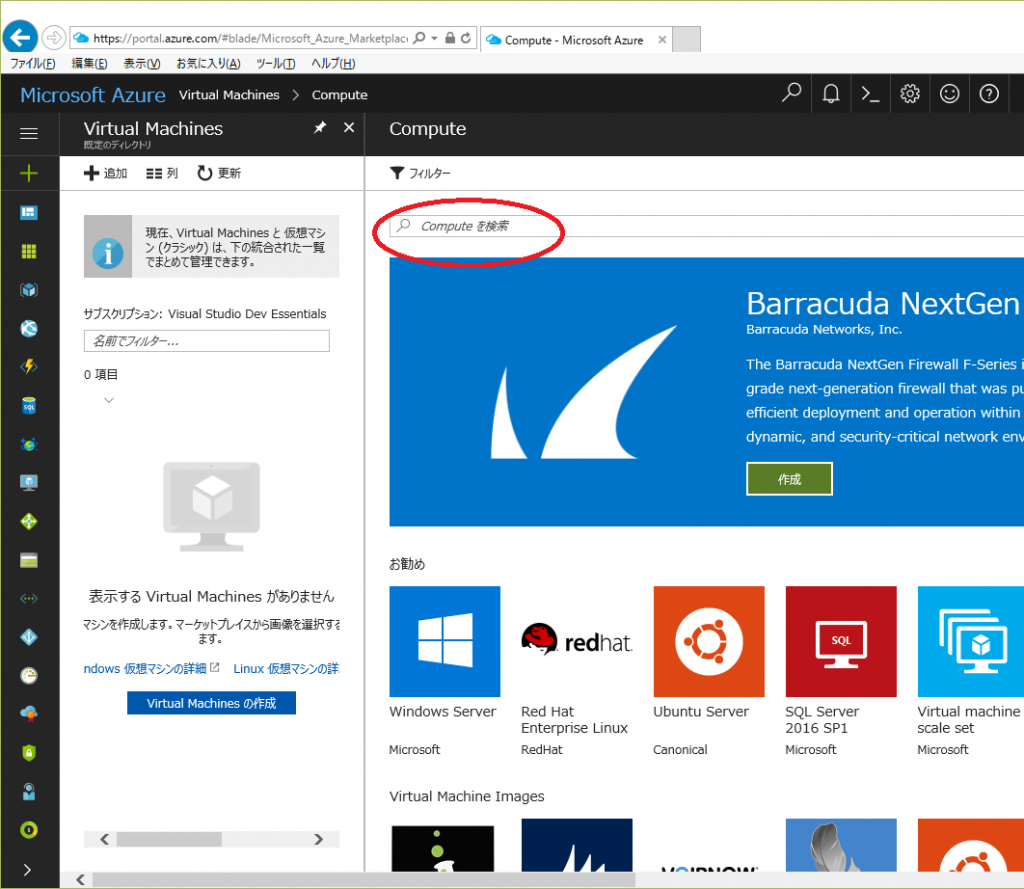Open the Dashboard icon in sidebar
The height and width of the screenshot is (889, 1024).
click(x=29, y=212)
